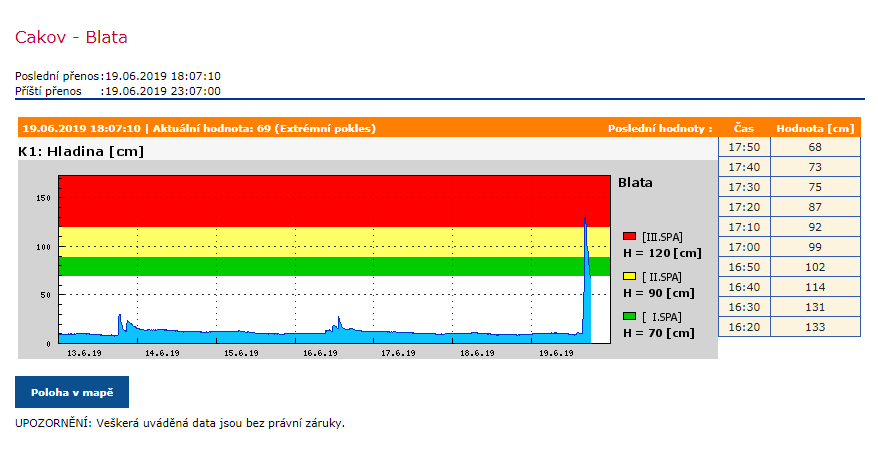The width and height of the screenshot is (878, 475).
Task: Select the 16:30 time cell
Action: [x=744, y=307]
